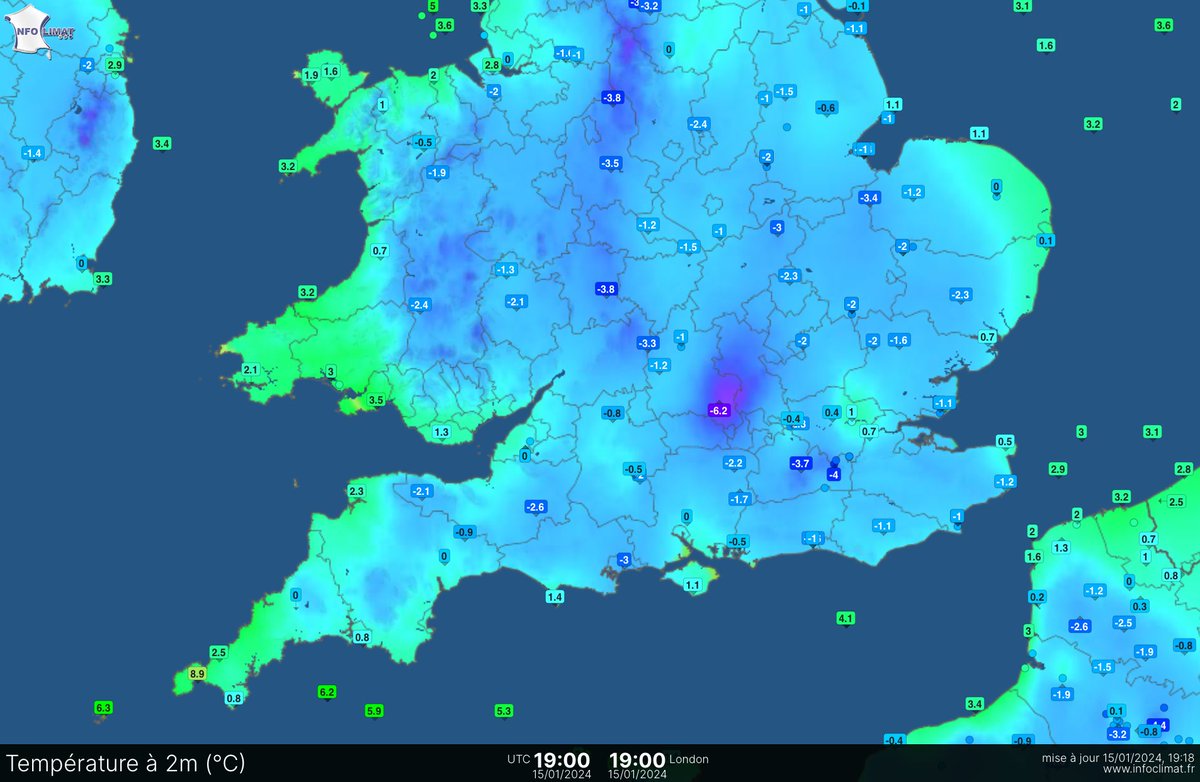Click the -0.5 marker in north Wales
Screen dimensions: 1200x782
(423, 141)
